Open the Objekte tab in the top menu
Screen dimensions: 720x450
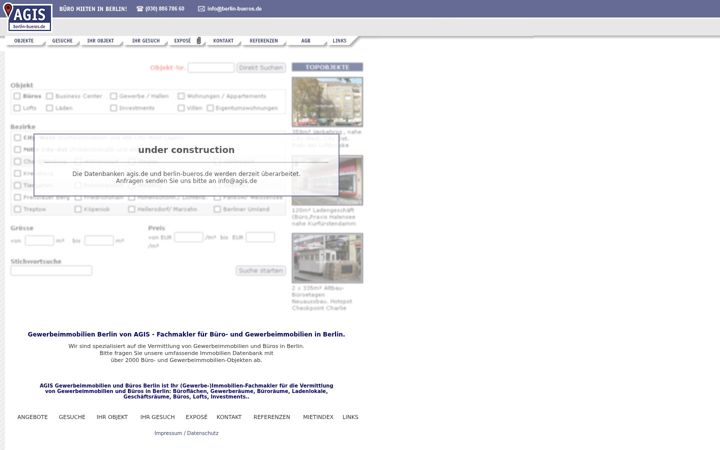[24, 41]
